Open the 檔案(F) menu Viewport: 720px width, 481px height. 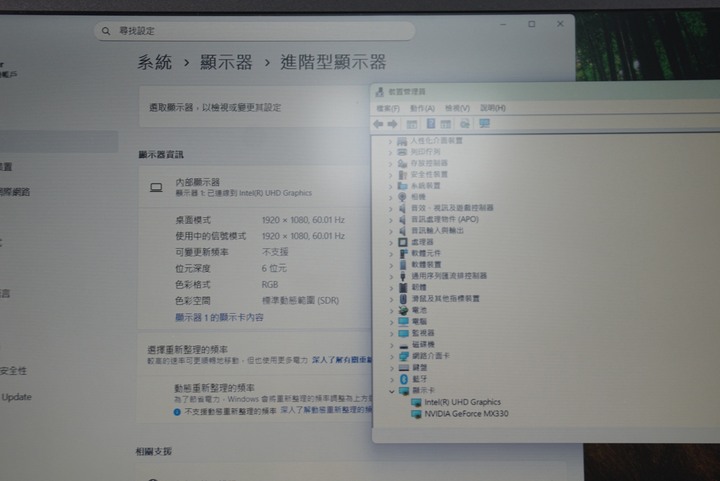coord(388,108)
